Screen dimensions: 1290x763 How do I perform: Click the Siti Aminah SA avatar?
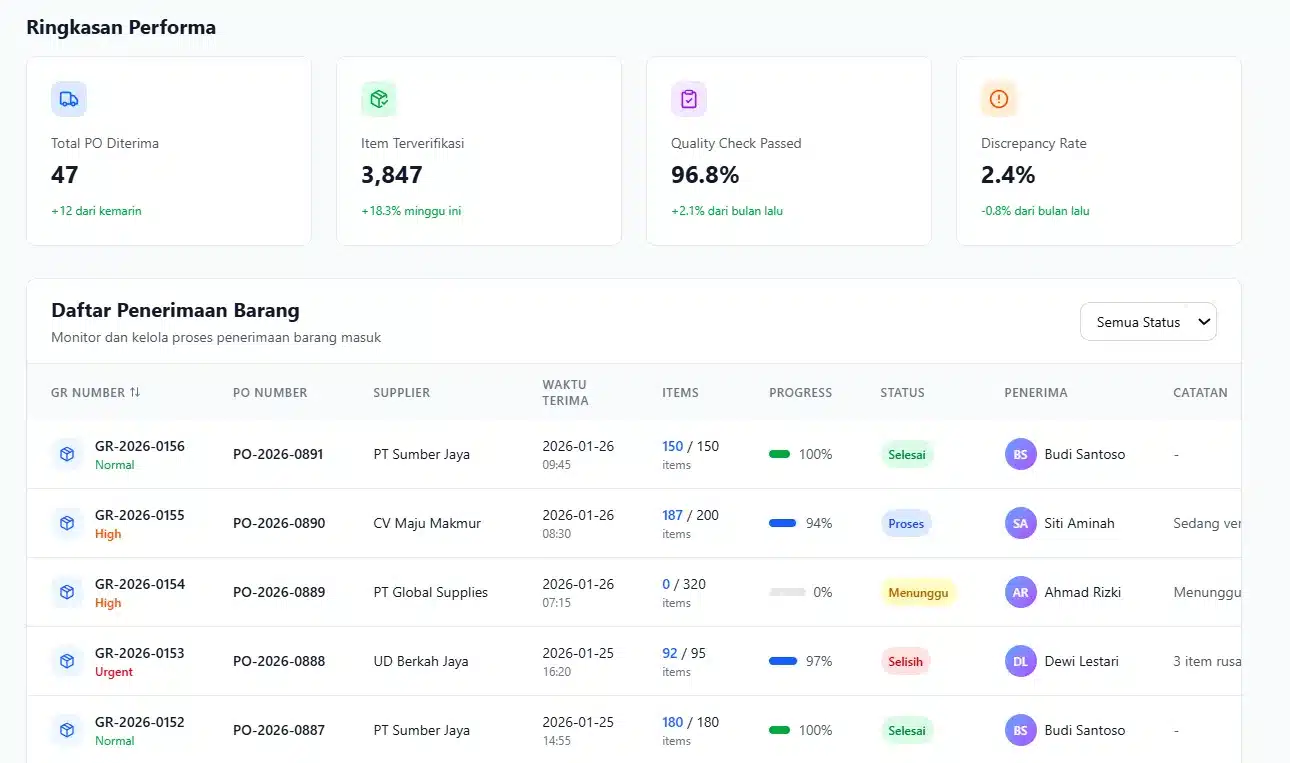[1020, 523]
